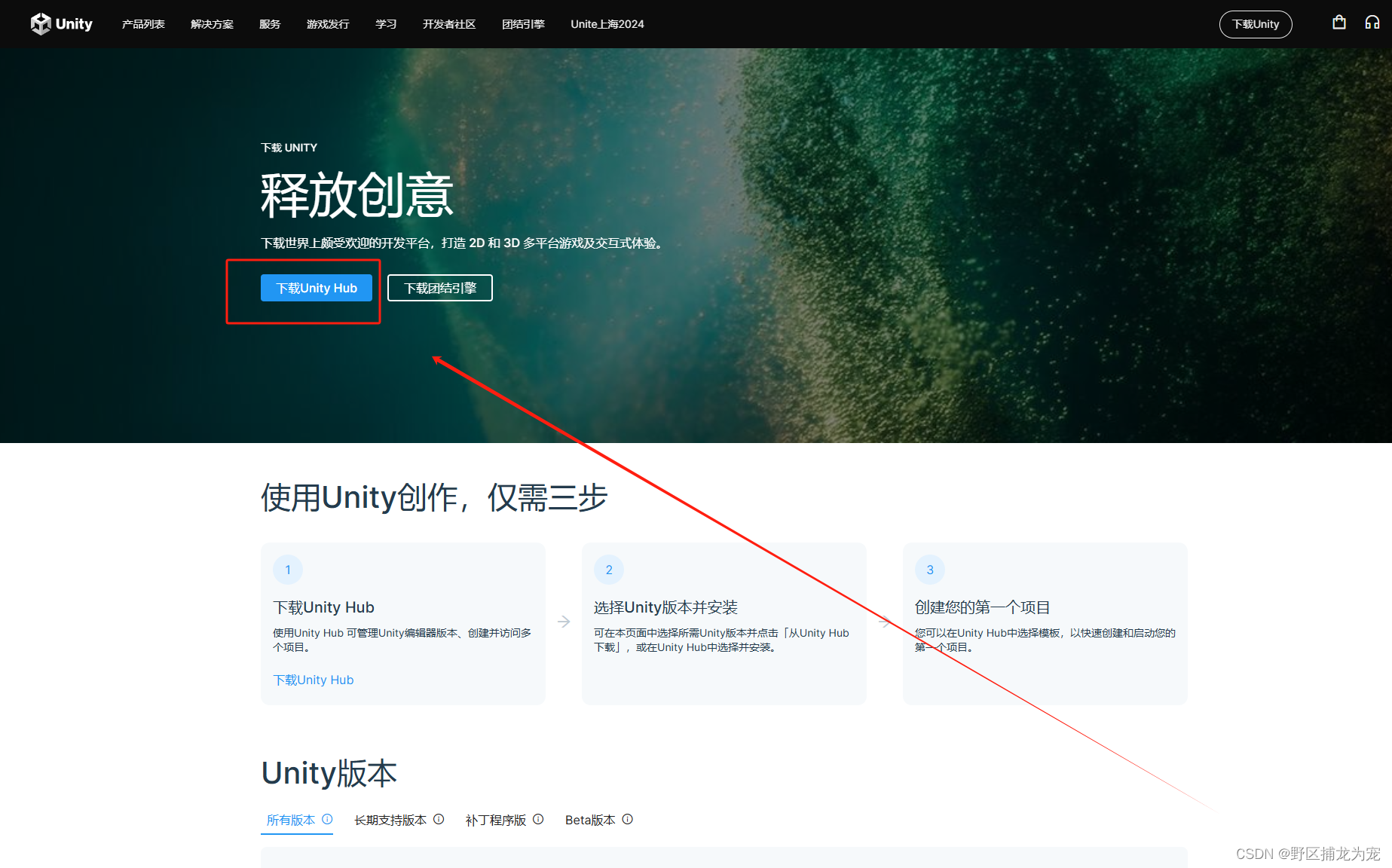Click the Unity logo in header

[x=61, y=24]
